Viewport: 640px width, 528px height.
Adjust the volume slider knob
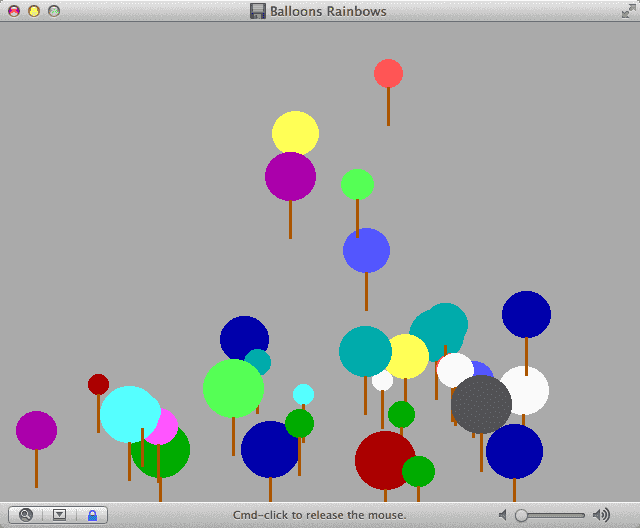(x=521, y=515)
